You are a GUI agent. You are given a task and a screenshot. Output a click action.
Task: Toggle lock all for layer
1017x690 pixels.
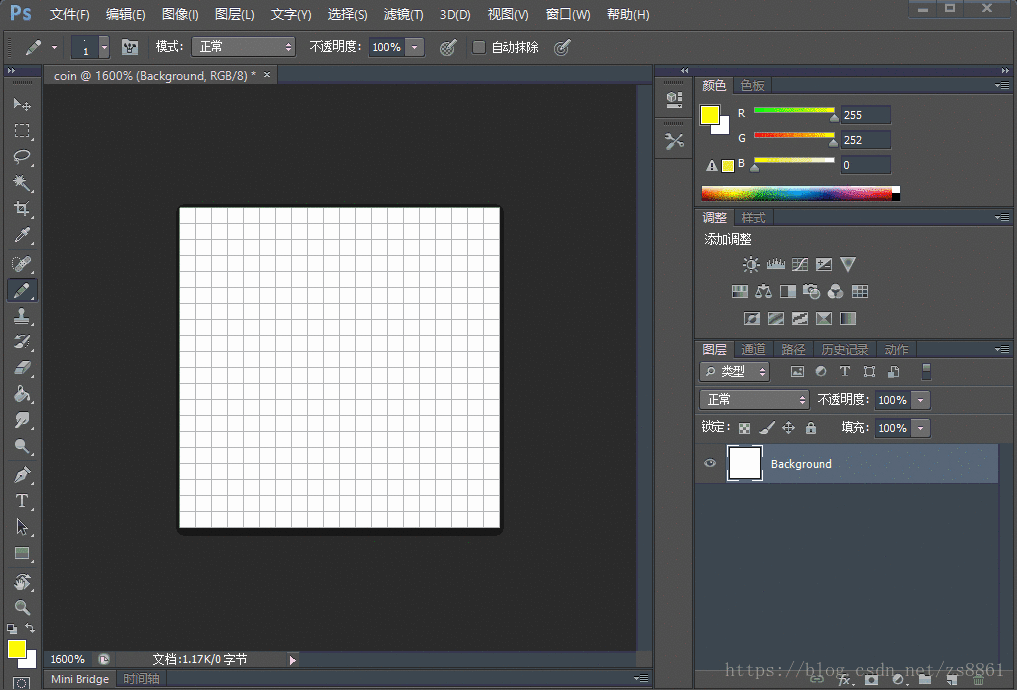[811, 428]
